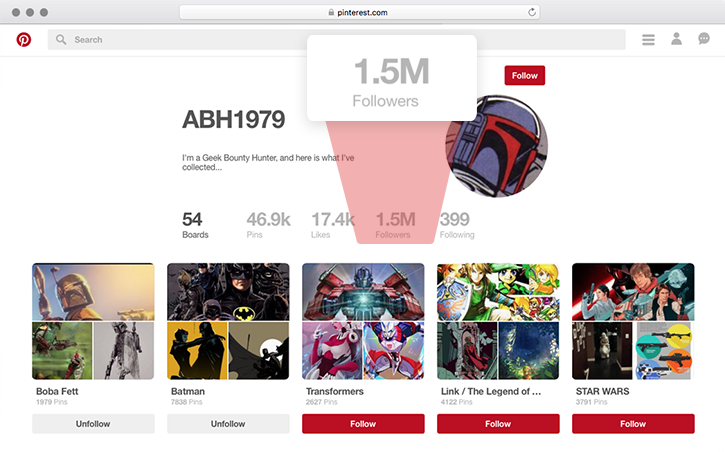Viewport: 725px width, 452px height.
Task: Follow the Link / The Legend of board
Action: [498, 424]
